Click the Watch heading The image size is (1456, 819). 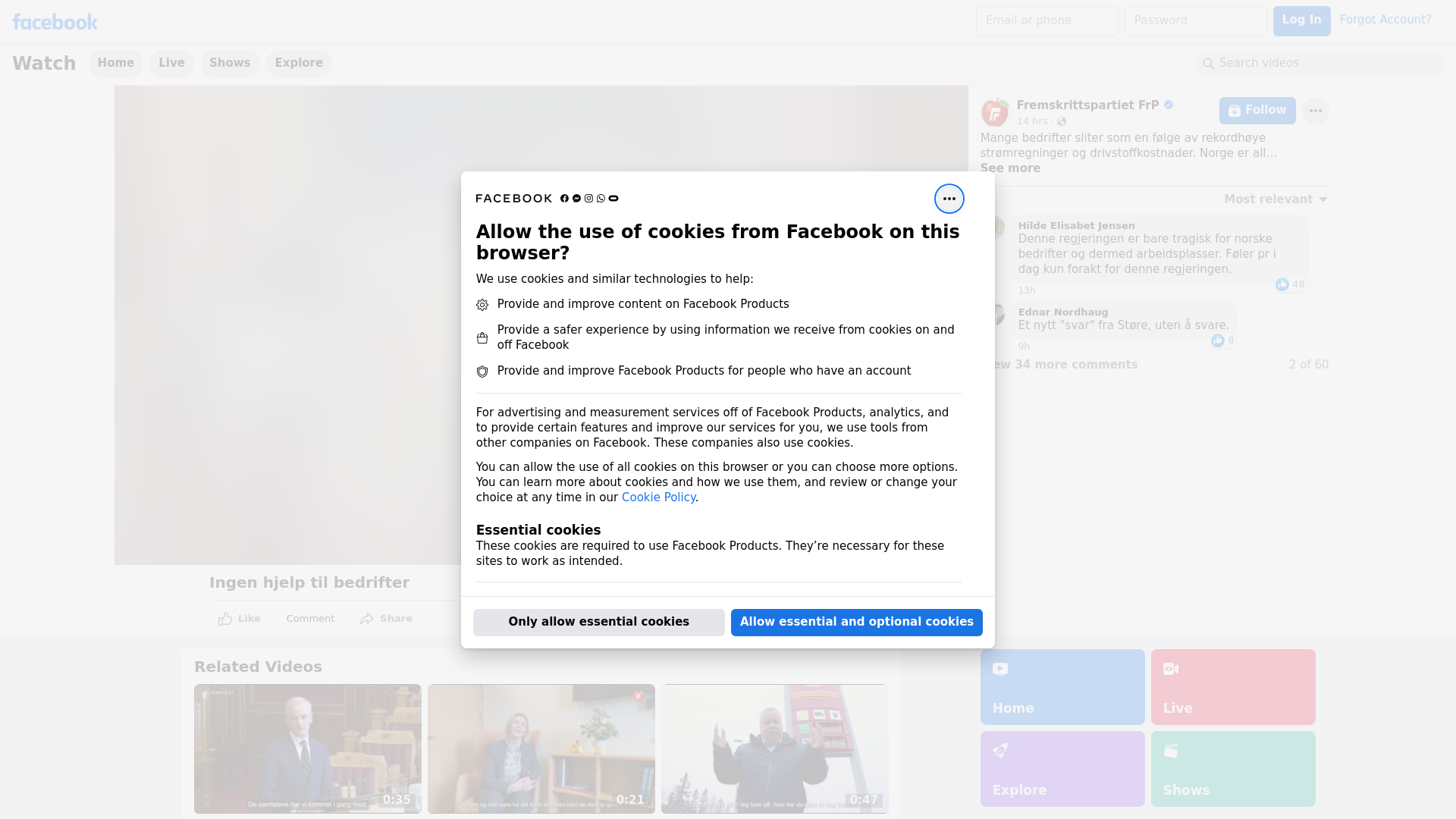44,64
